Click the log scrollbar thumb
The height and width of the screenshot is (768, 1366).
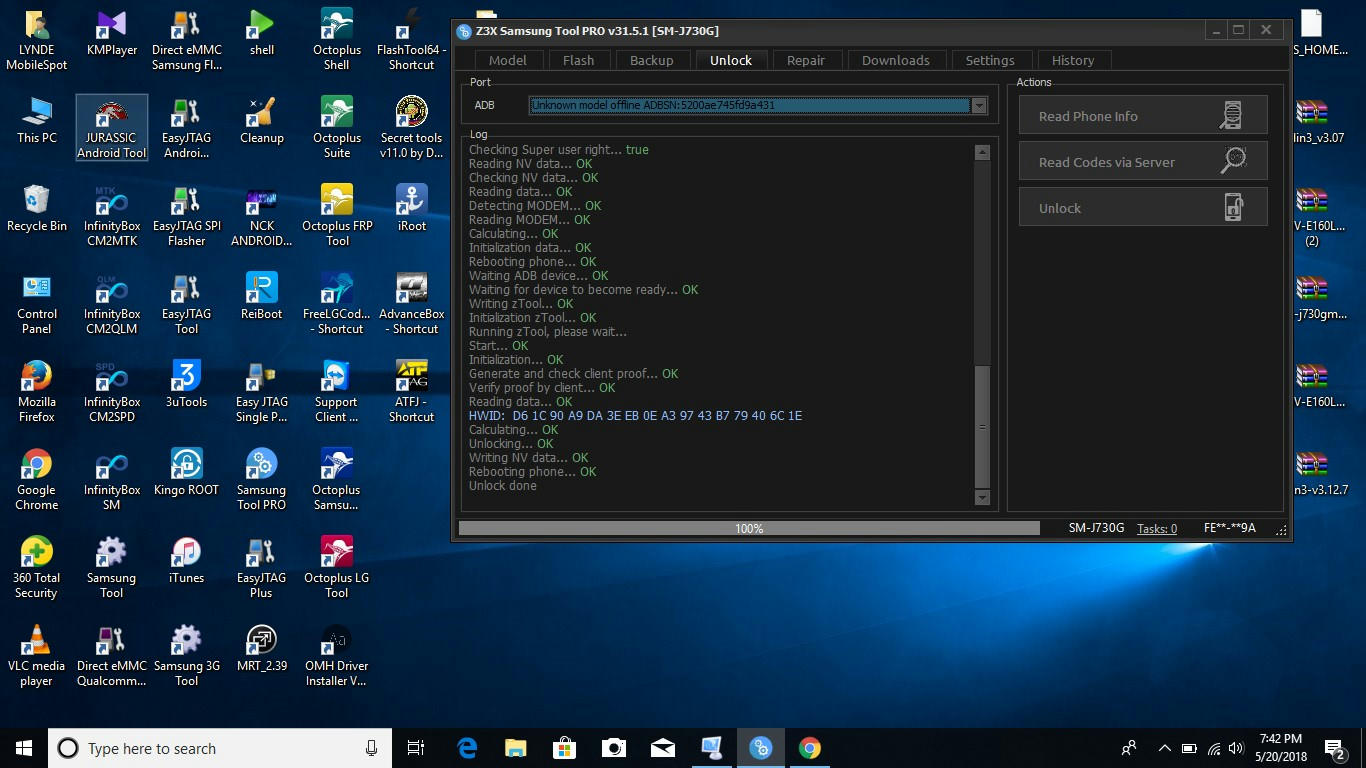982,426
